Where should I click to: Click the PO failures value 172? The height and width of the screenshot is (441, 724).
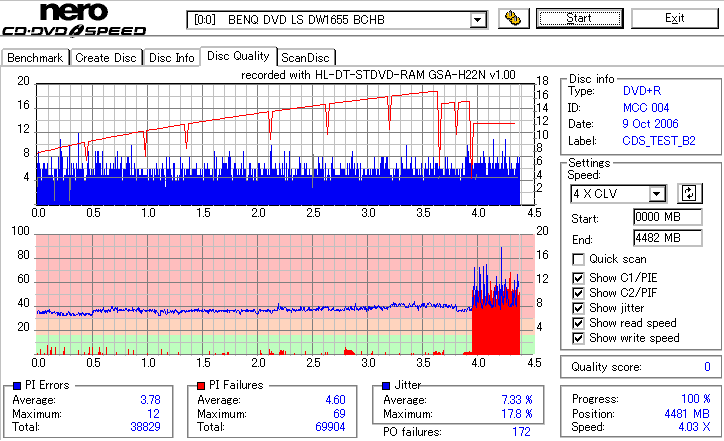[x=521, y=432]
